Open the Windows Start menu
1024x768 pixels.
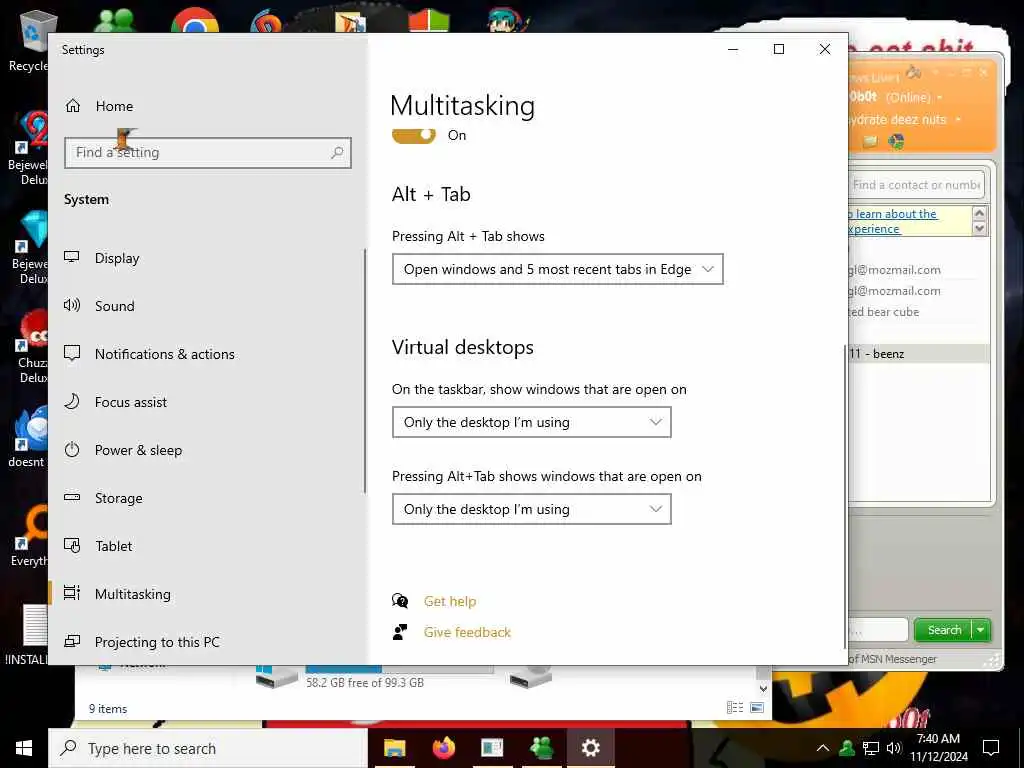[x=24, y=748]
